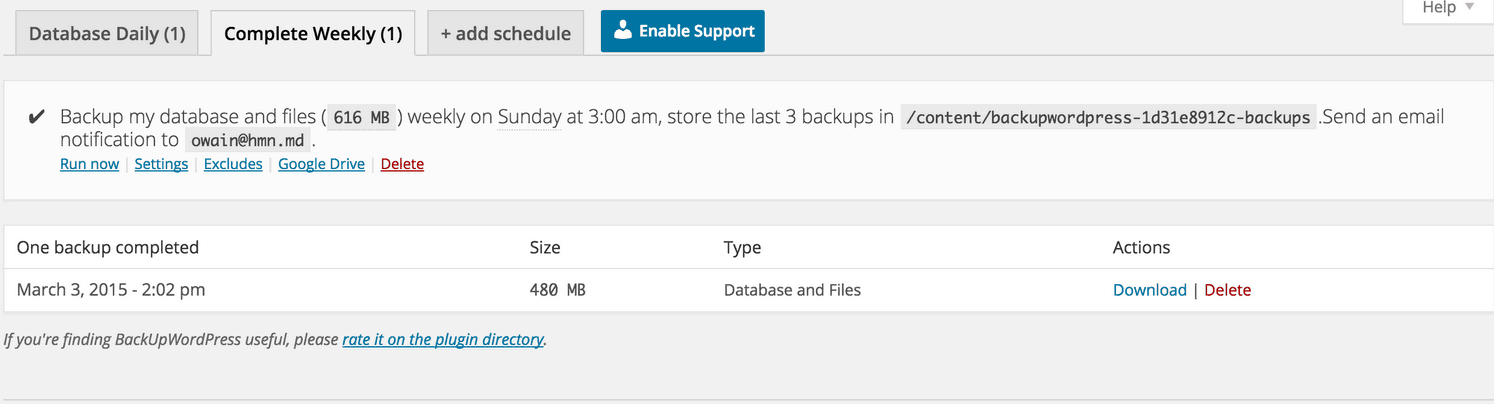Start the backup with Run now
The height and width of the screenshot is (404, 1494).
(x=89, y=164)
